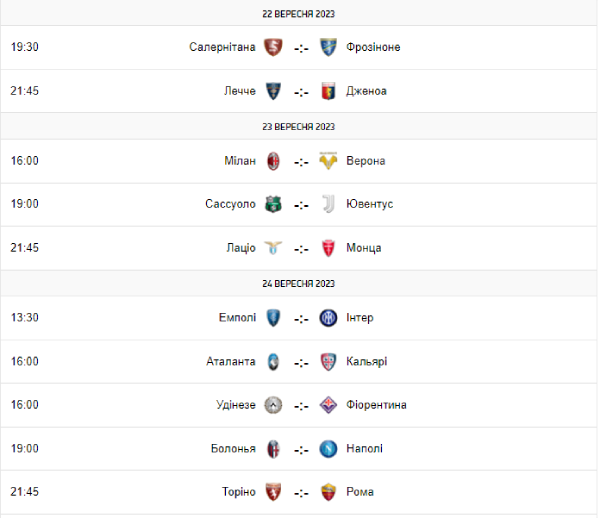This screenshot has height=518, width=600.
Task: Open the Лечче team name link
Action: pyautogui.click(x=240, y=91)
